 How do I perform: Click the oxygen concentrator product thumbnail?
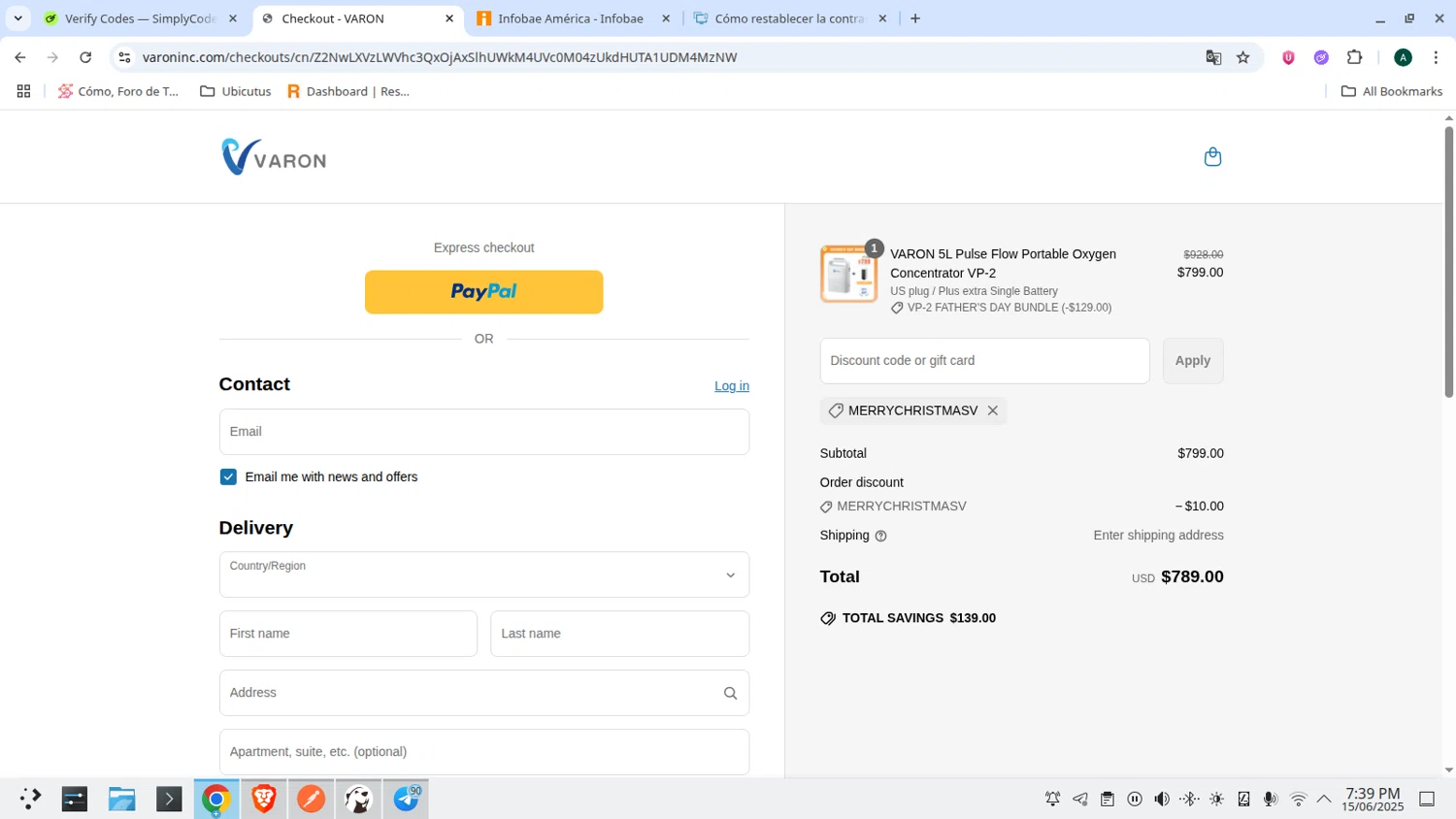tap(848, 274)
